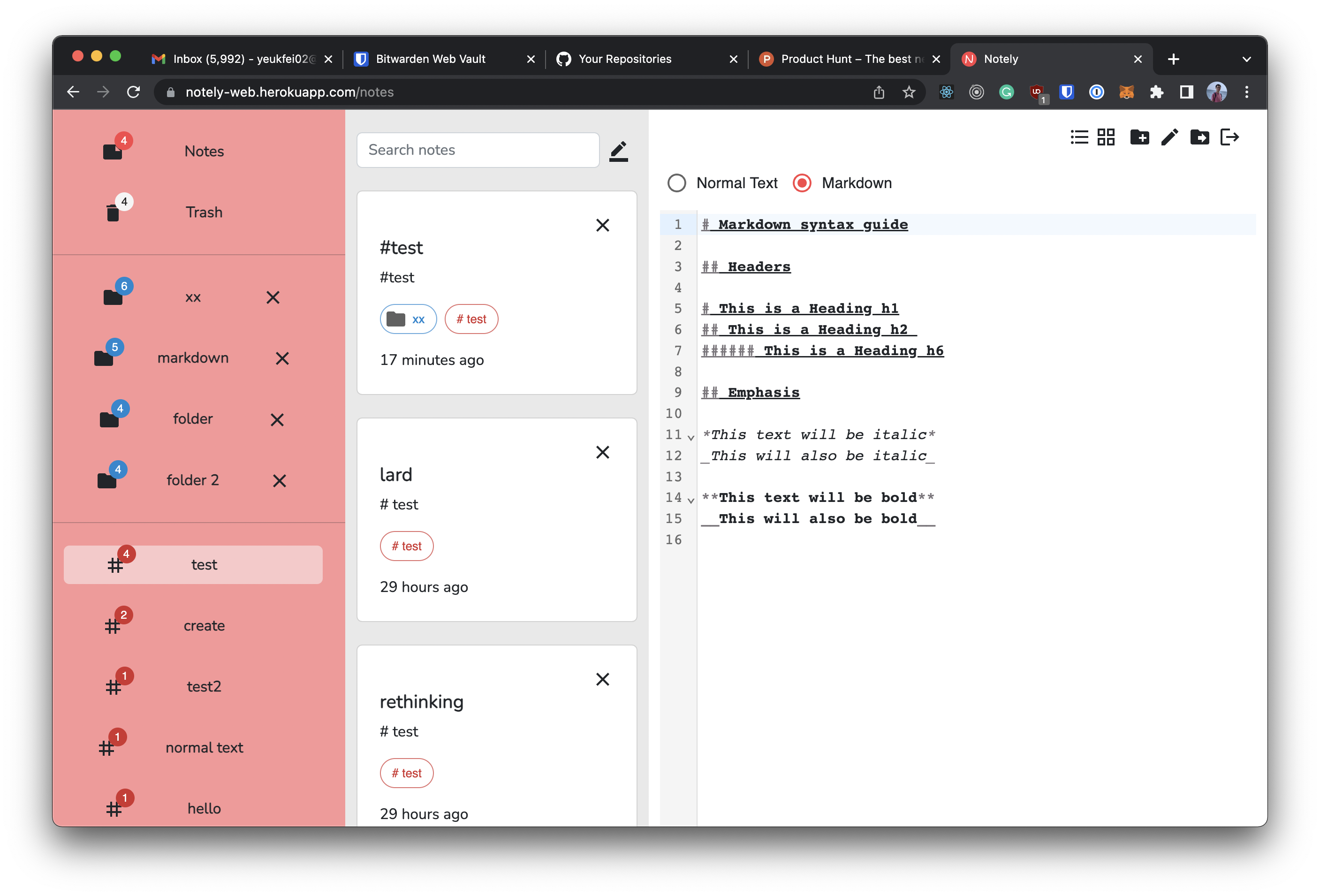Click the logout icon
The height and width of the screenshot is (896, 1320).
tap(1229, 137)
